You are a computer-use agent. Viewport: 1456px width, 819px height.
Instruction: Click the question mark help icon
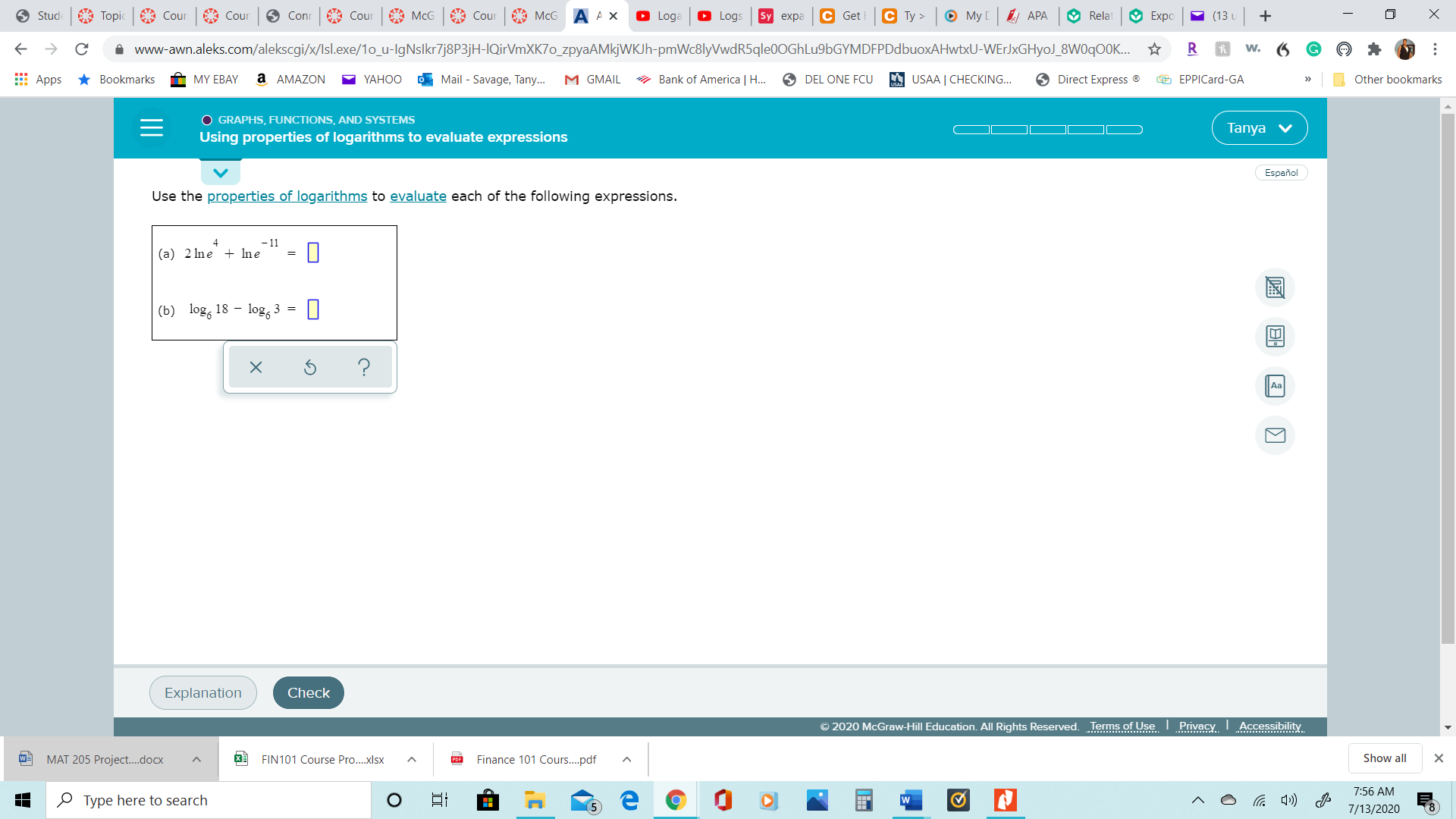[x=364, y=368]
